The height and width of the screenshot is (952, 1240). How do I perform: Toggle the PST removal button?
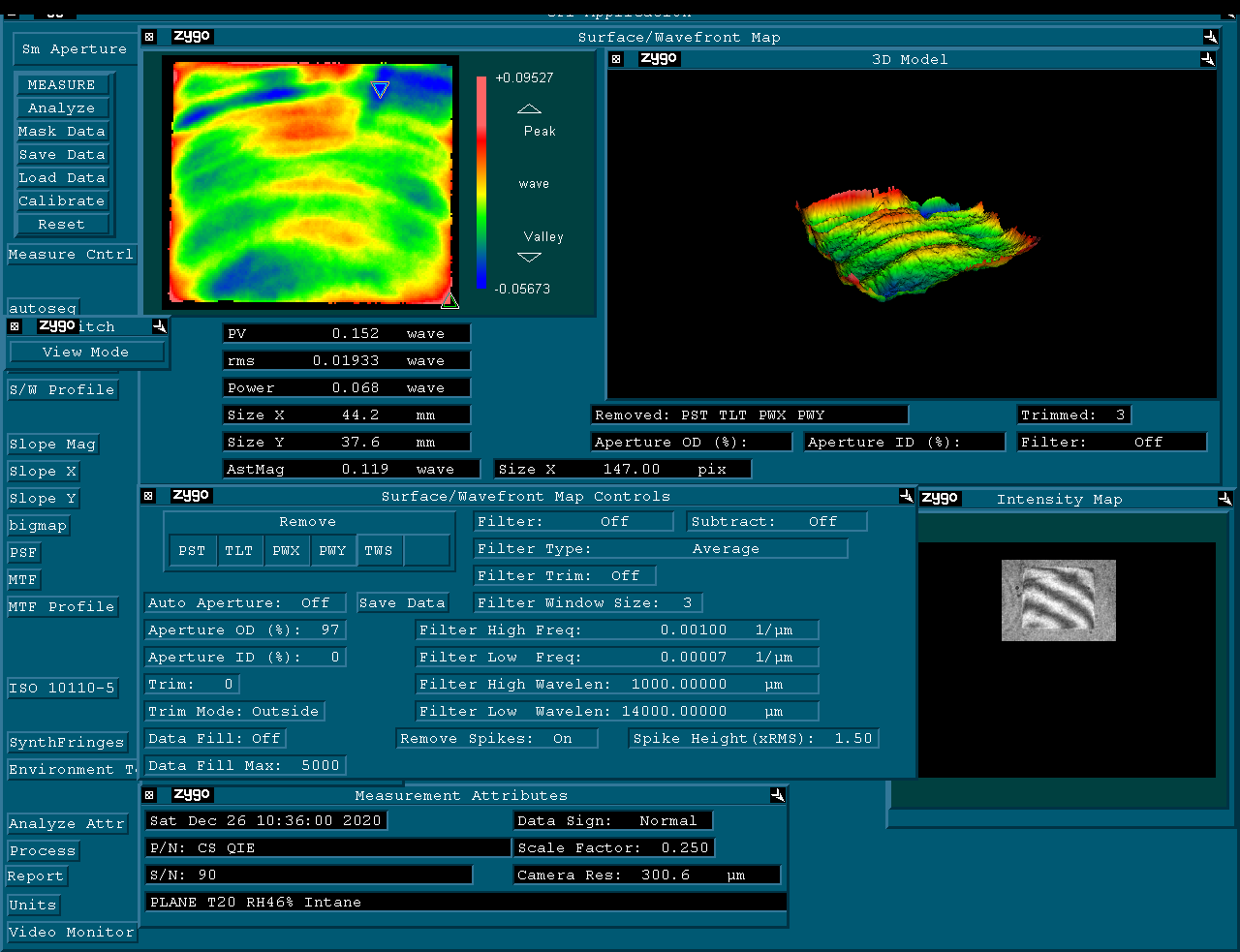pyautogui.click(x=192, y=550)
